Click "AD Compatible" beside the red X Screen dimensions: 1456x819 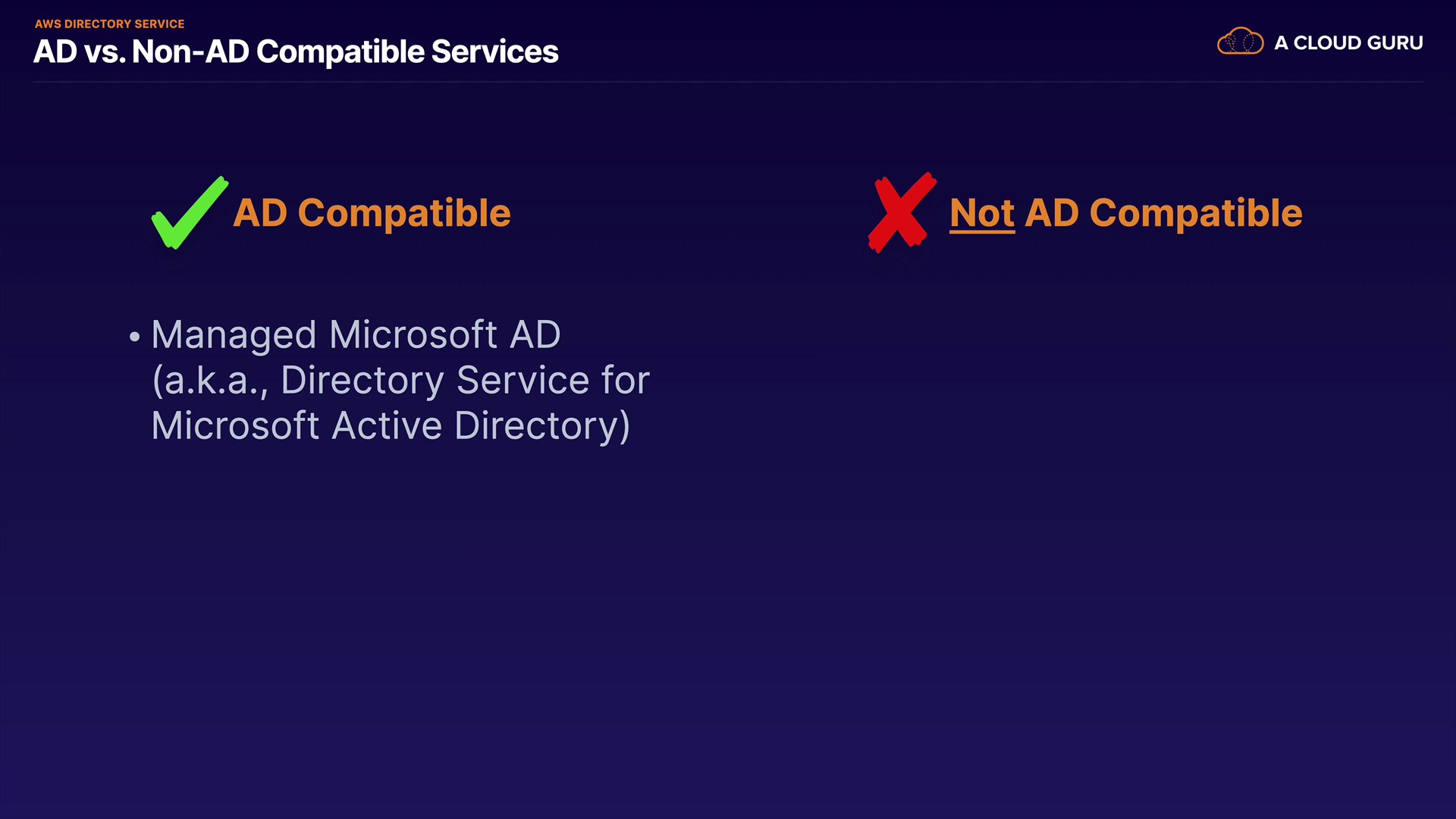pos(1163,213)
